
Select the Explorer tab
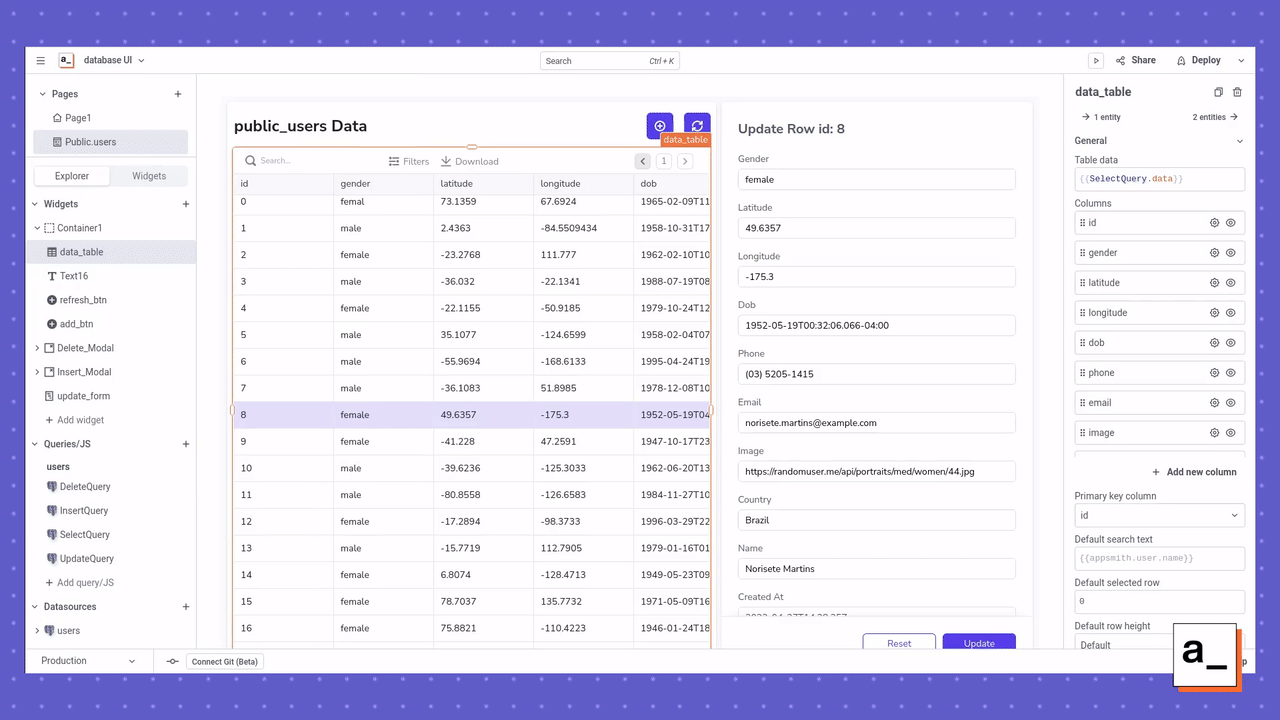(71, 175)
